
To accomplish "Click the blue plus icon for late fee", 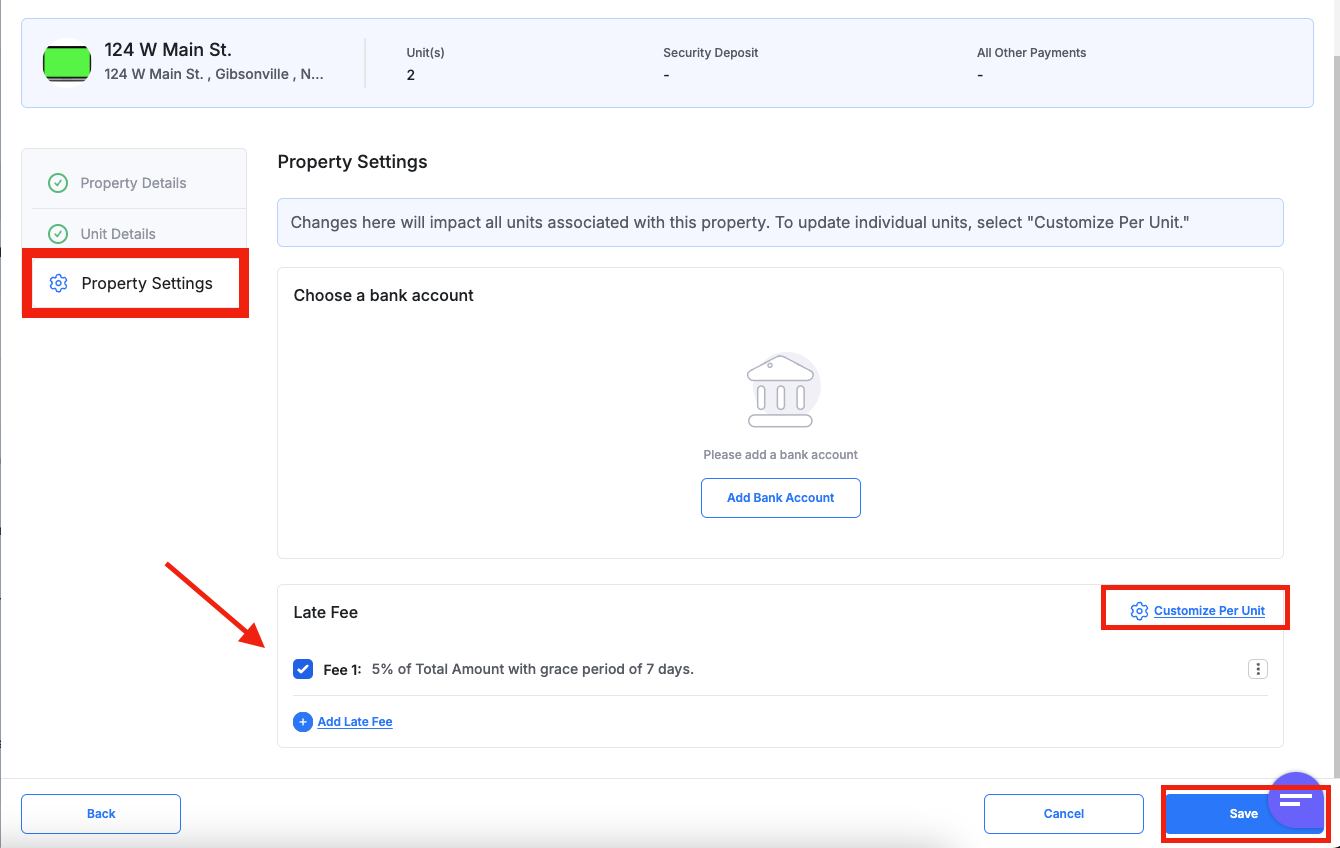I will click(303, 722).
